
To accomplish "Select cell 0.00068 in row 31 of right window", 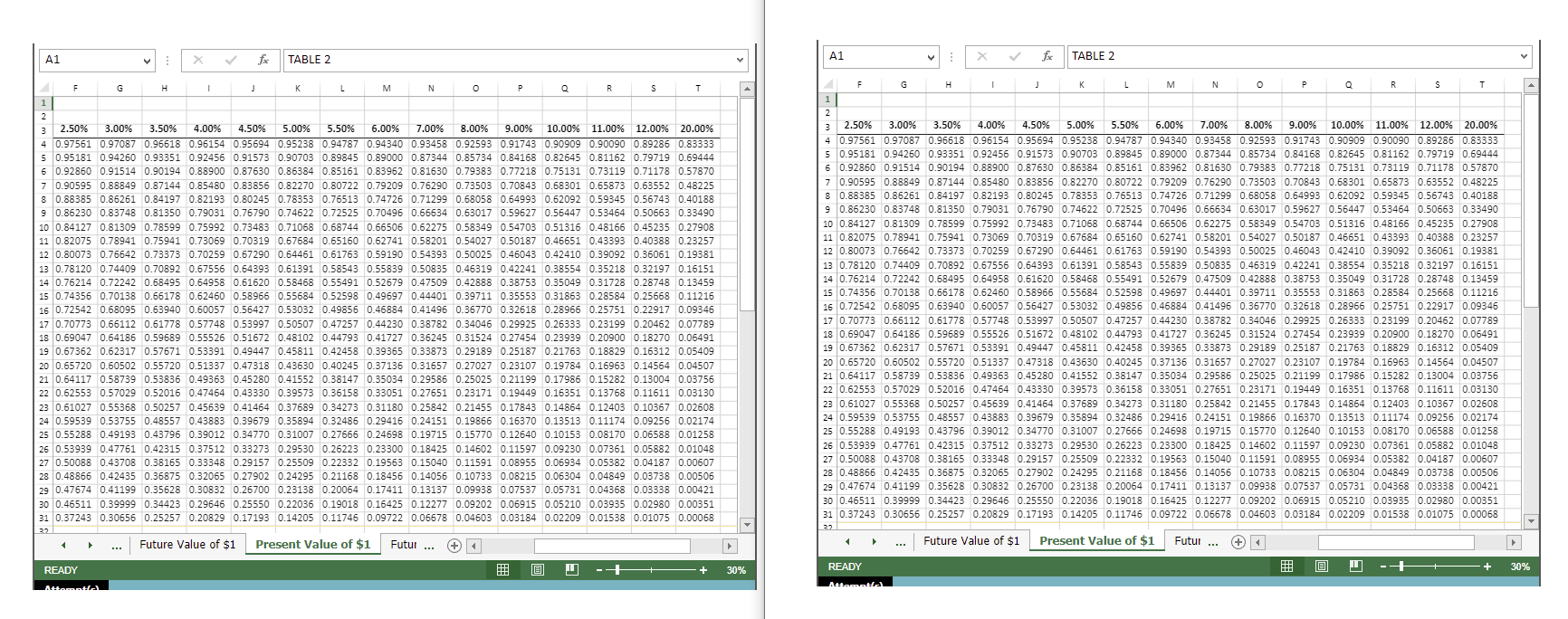I will pyautogui.click(x=1481, y=514).
